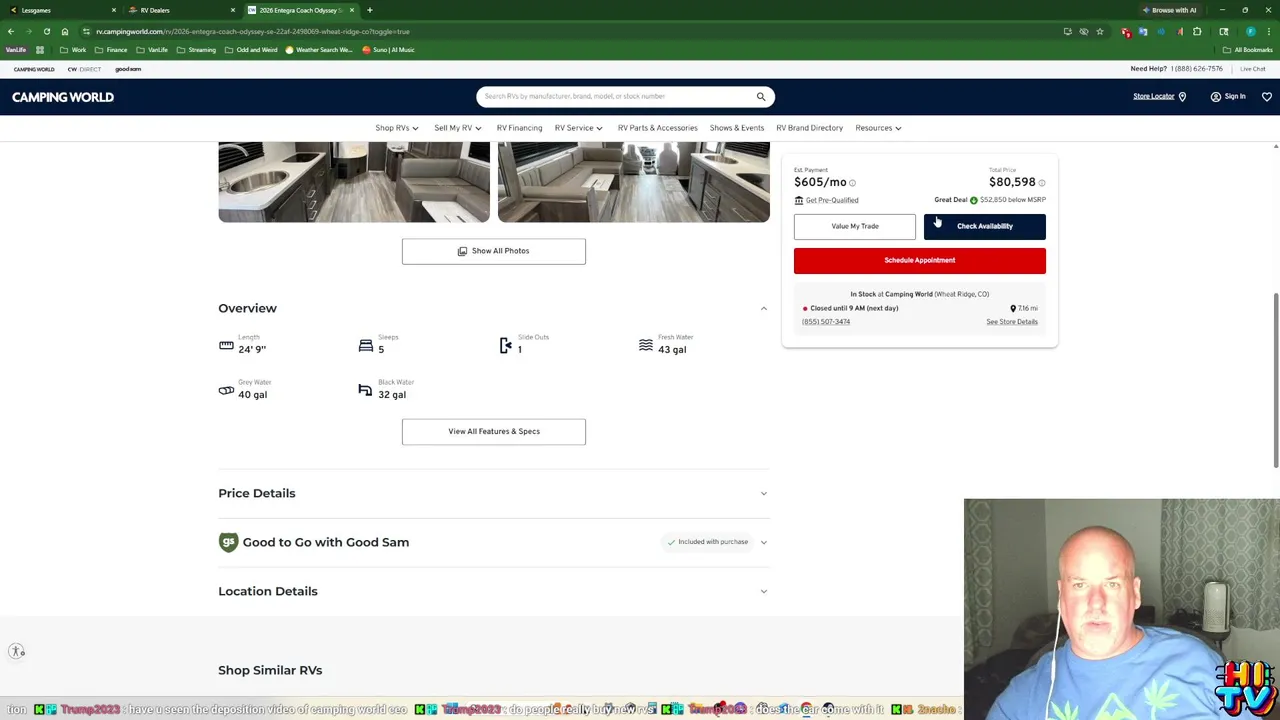This screenshot has height=720, width=1280.
Task: Close the RV Dealers tab
Action: pos(232,10)
